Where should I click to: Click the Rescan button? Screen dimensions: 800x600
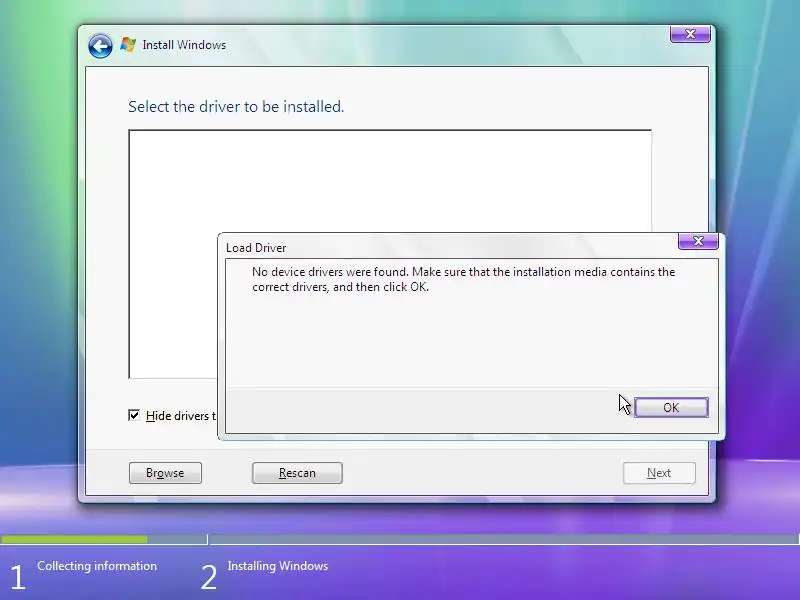click(x=297, y=473)
